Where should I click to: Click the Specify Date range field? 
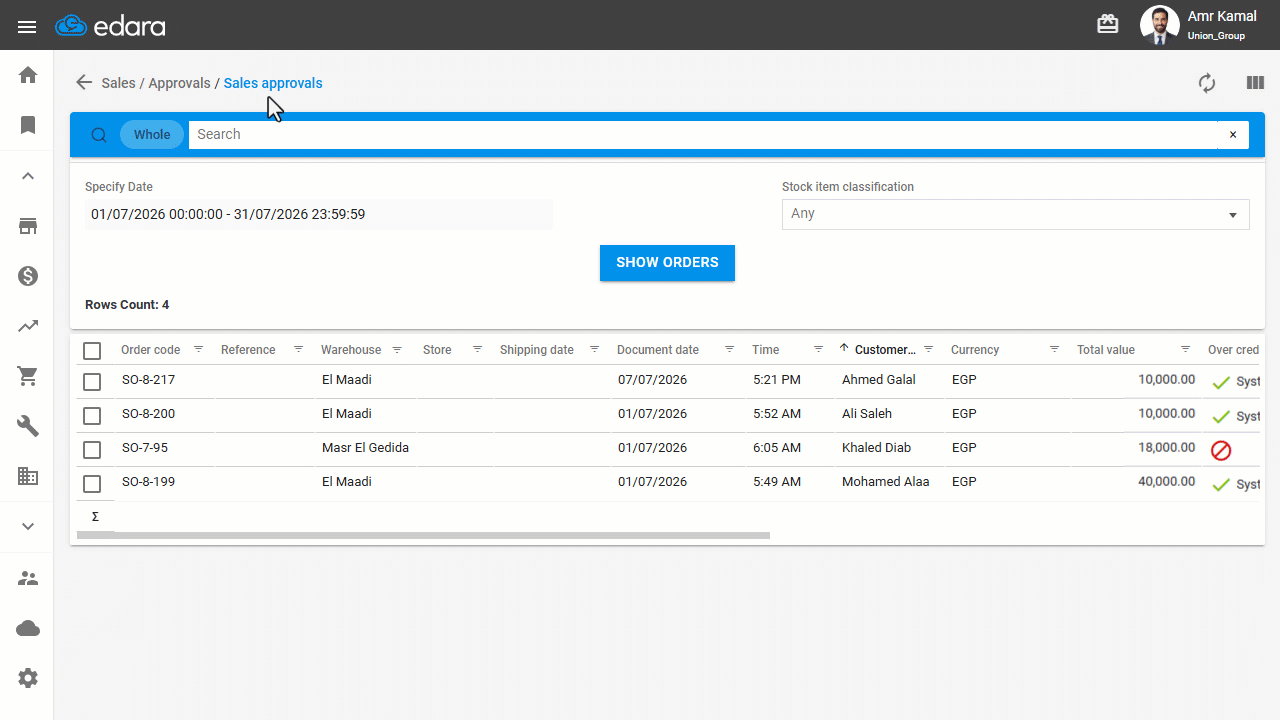[x=319, y=214]
